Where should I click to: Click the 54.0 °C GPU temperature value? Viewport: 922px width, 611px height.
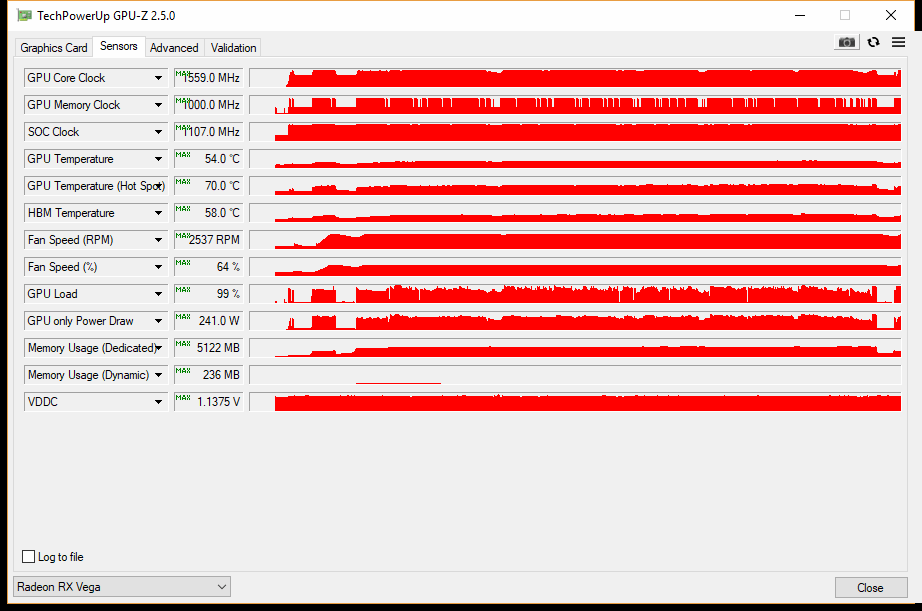(x=209, y=159)
